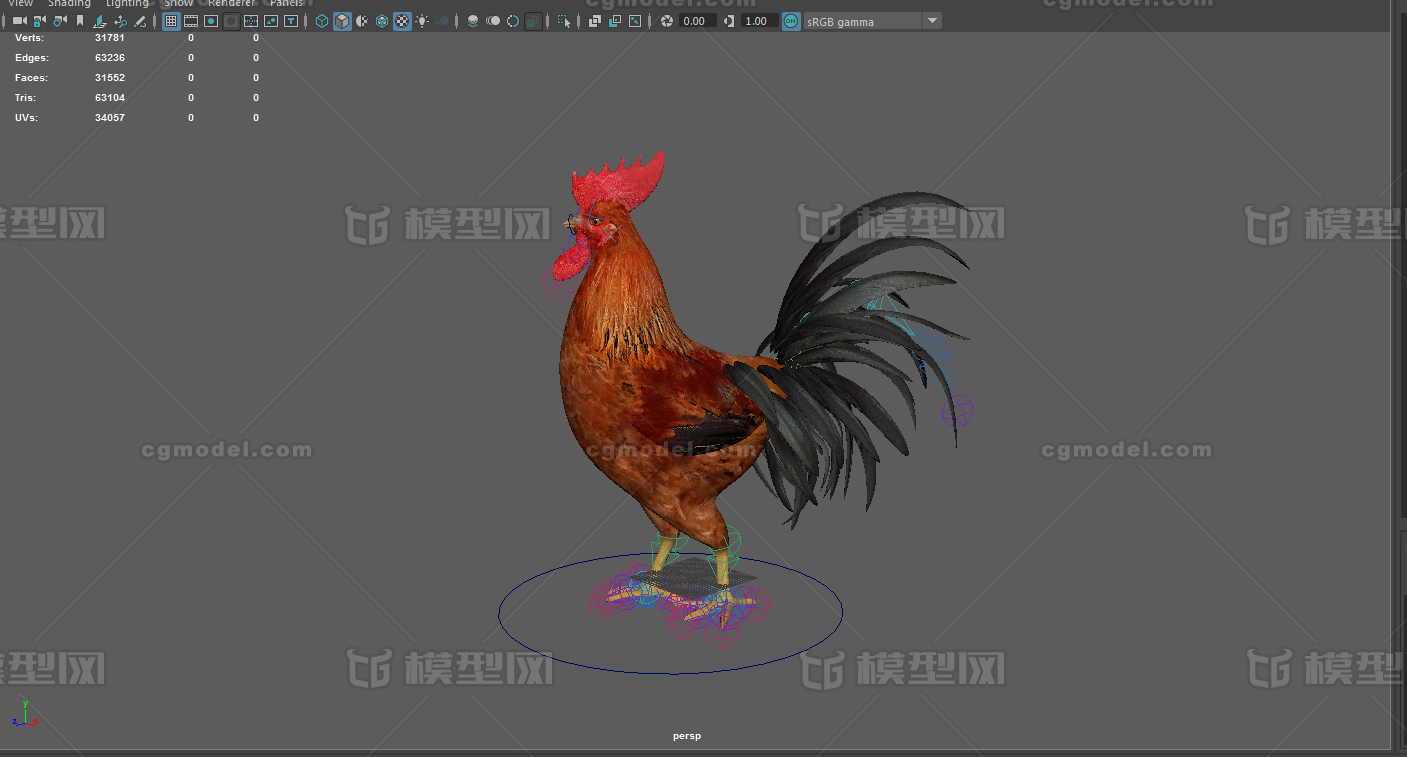Enable Wireframe on Shaded icon
Screen dimensions: 1407x757
click(382, 21)
